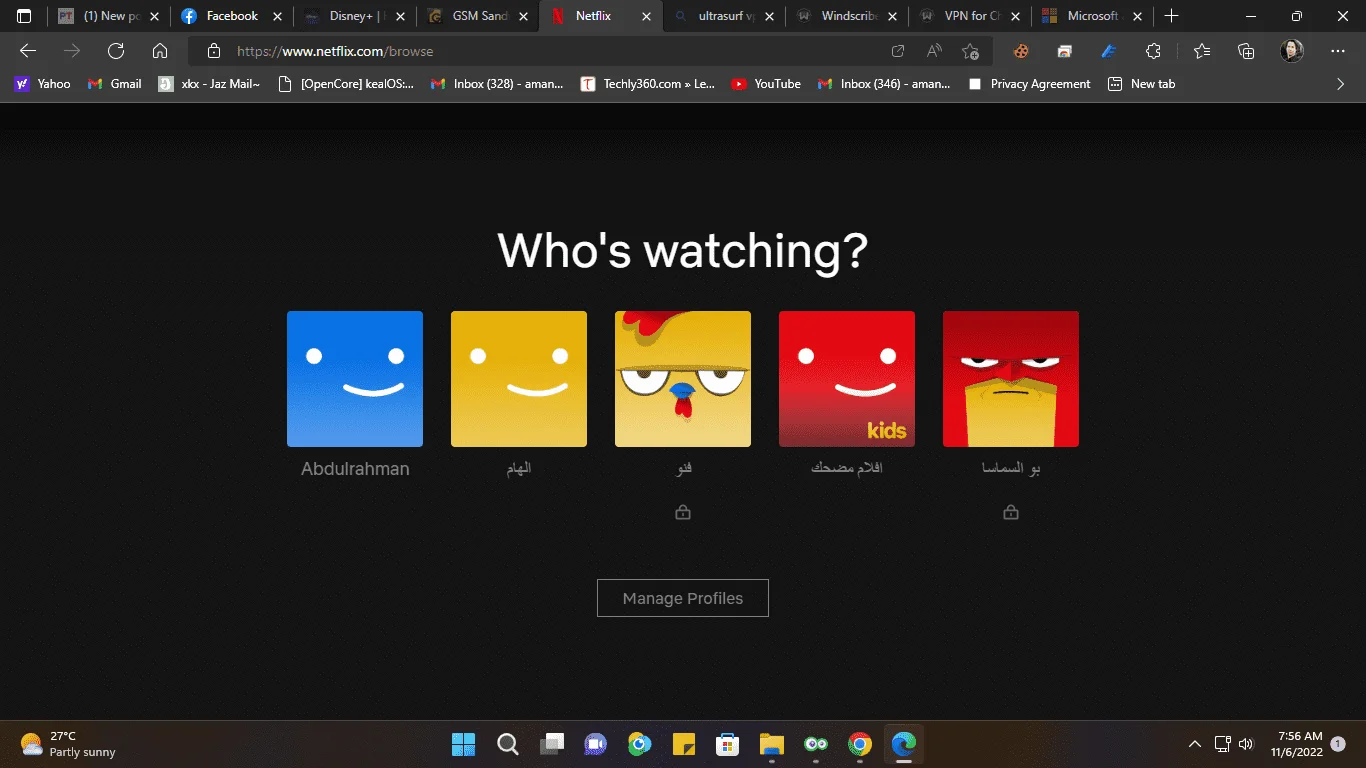Screen dimensions: 1366x768
Task: Expand the favorites bar overflow chevron
Action: click(x=1341, y=84)
